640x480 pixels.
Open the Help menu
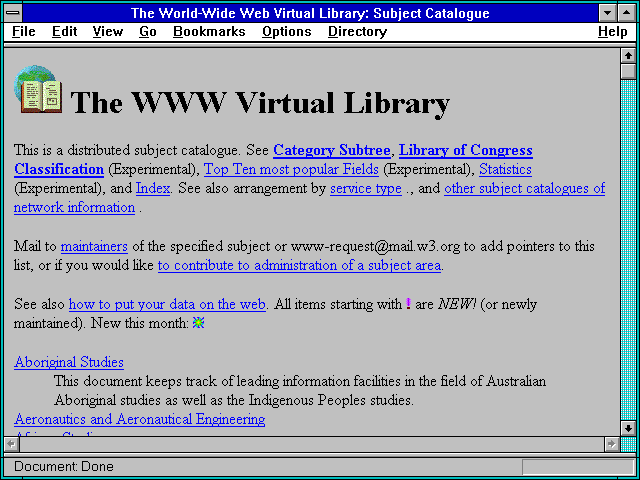click(x=613, y=32)
